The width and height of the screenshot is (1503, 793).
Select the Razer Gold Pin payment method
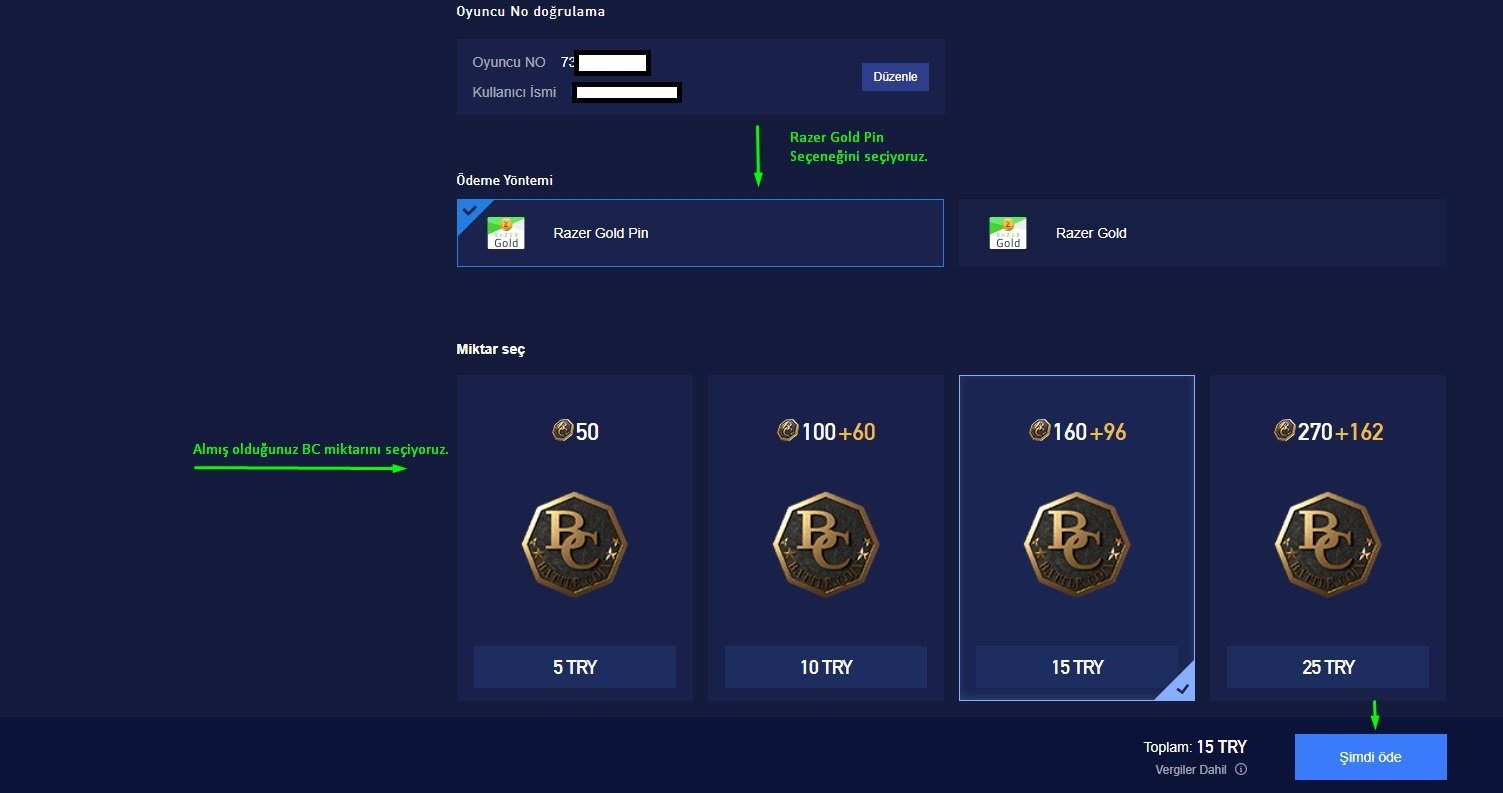click(700, 233)
